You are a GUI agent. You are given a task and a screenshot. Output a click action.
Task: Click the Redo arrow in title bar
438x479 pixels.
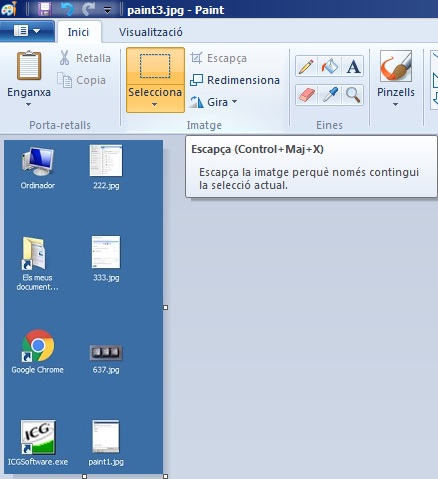click(x=88, y=9)
